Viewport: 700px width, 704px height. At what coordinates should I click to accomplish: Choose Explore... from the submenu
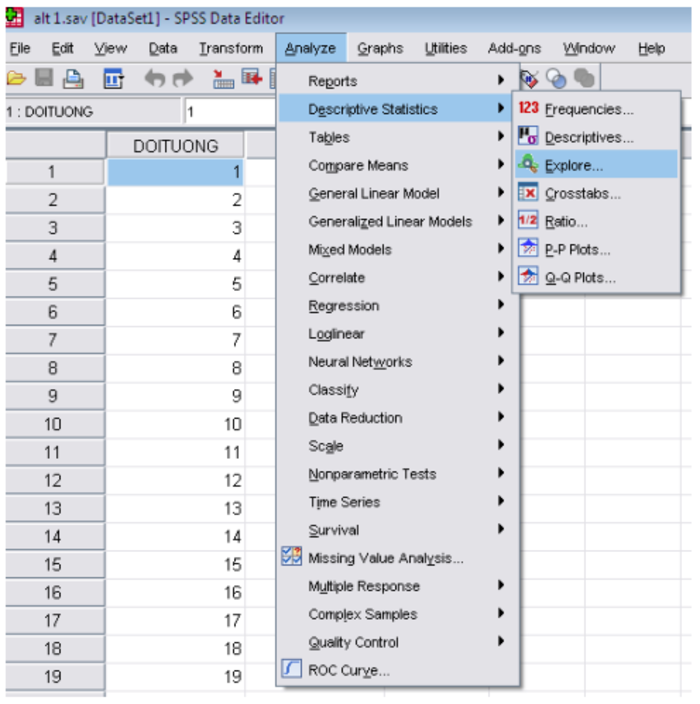coord(596,164)
